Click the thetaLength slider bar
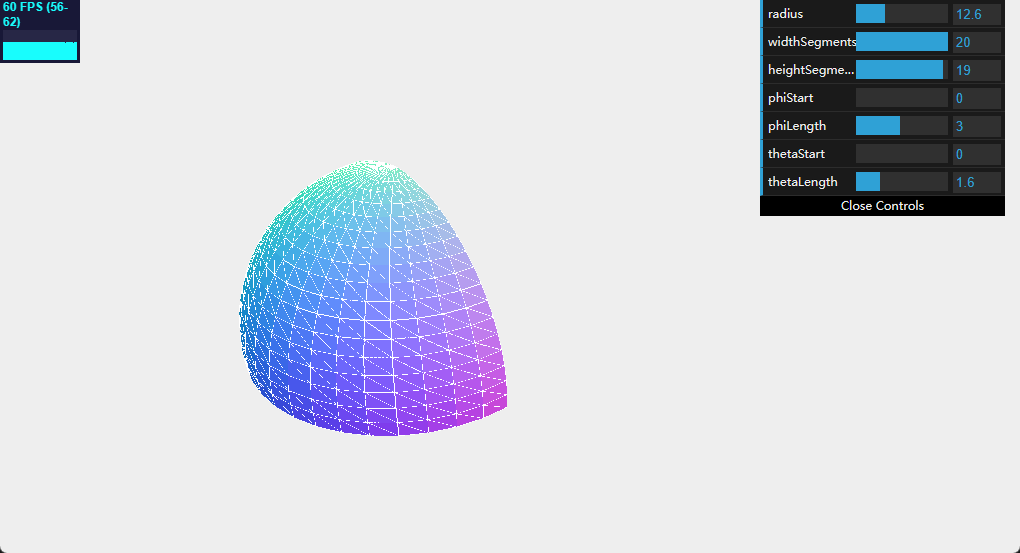The height and width of the screenshot is (553, 1020). (x=901, y=182)
